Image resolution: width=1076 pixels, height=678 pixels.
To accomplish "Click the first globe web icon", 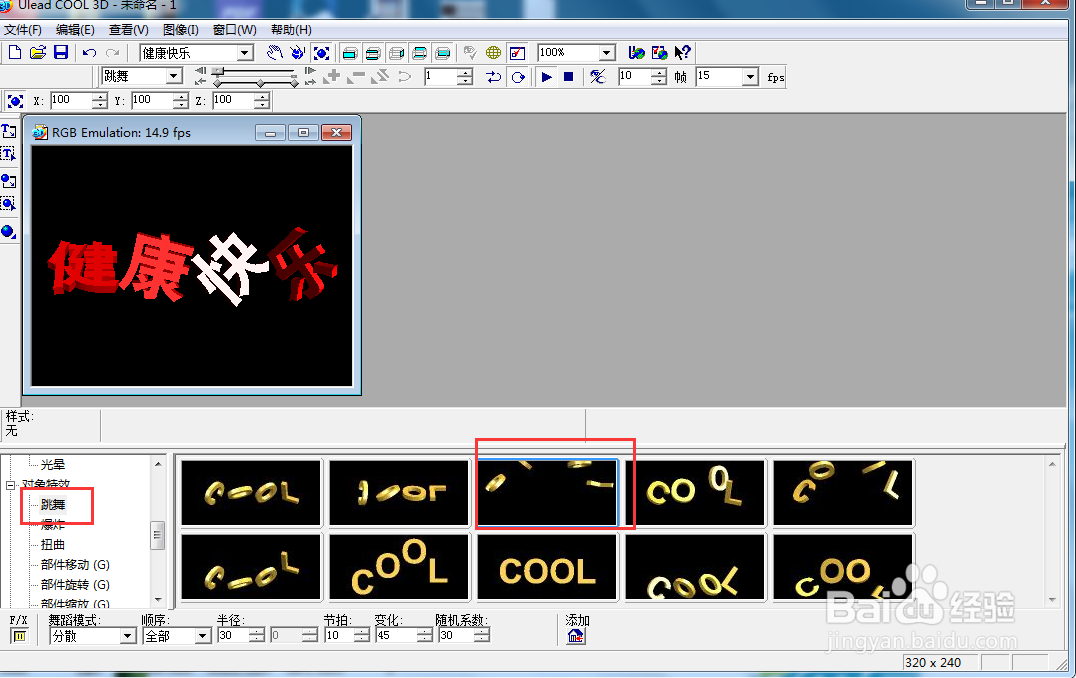I will point(636,53).
